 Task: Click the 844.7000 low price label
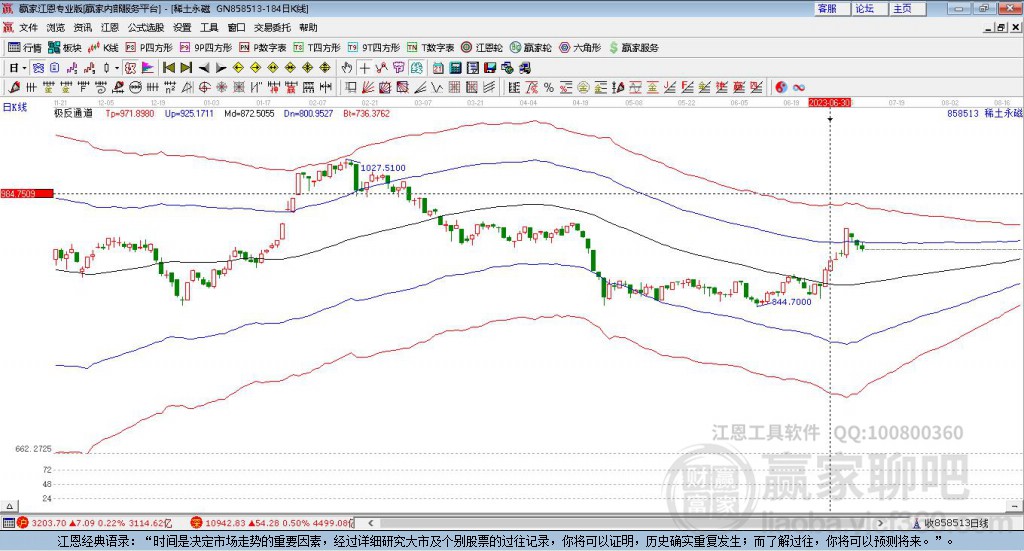(x=792, y=302)
